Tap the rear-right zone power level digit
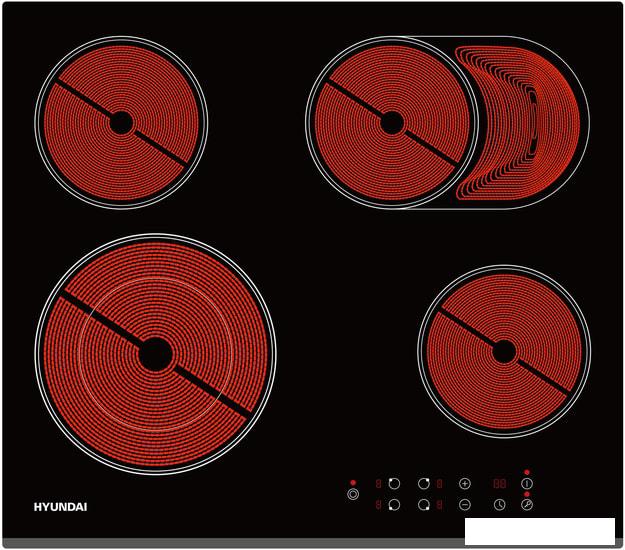 pos(439,484)
